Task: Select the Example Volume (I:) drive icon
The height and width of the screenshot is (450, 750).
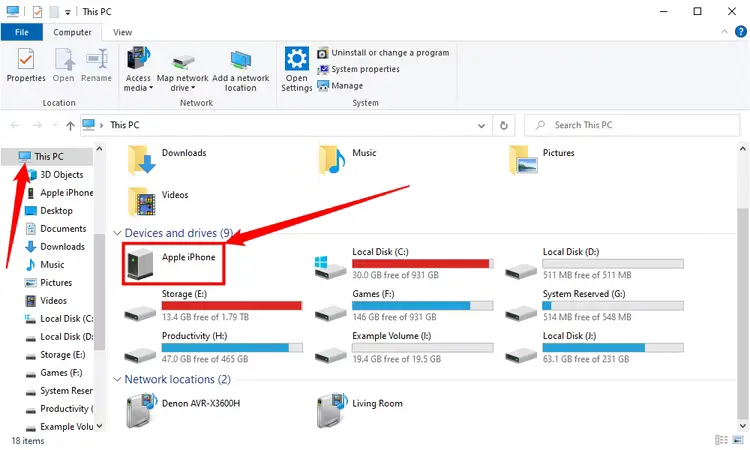Action: click(x=331, y=355)
